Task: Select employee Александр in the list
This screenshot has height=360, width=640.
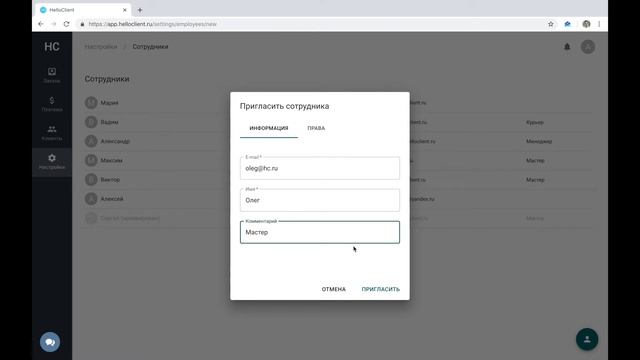Action: click(115, 141)
